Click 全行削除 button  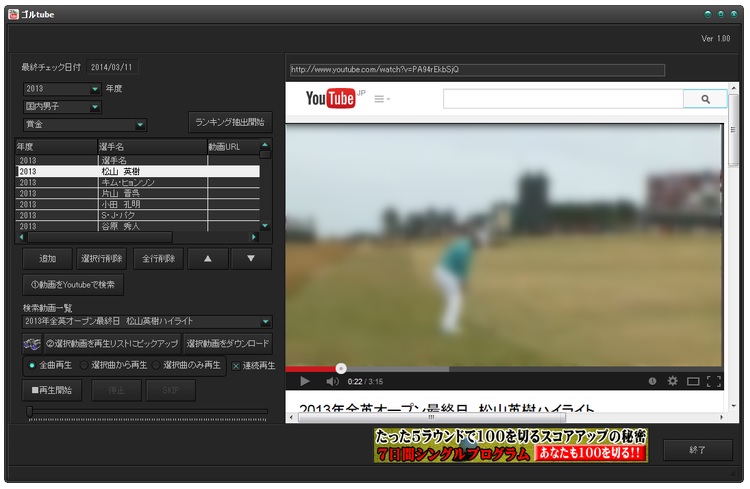click(158, 258)
